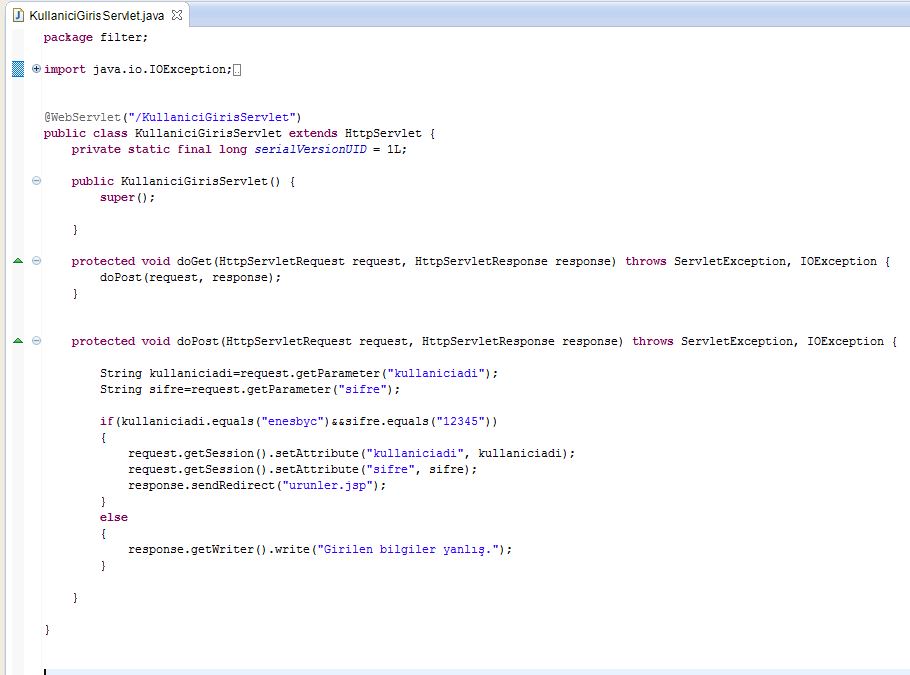This screenshot has width=910, height=675.
Task: Place cursor on the highlighted empty last line
Action: [400, 671]
